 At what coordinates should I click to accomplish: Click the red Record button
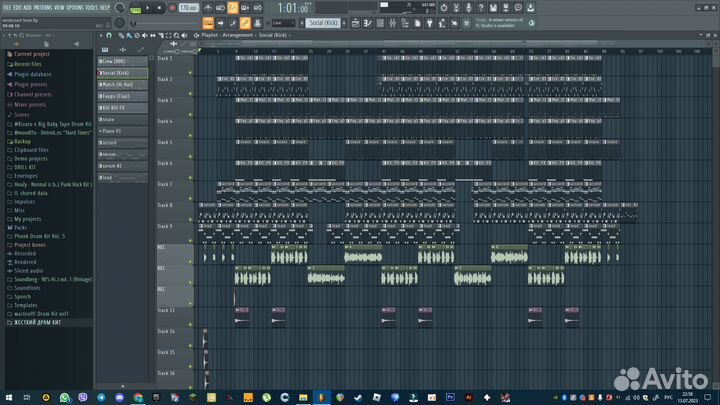172,8
